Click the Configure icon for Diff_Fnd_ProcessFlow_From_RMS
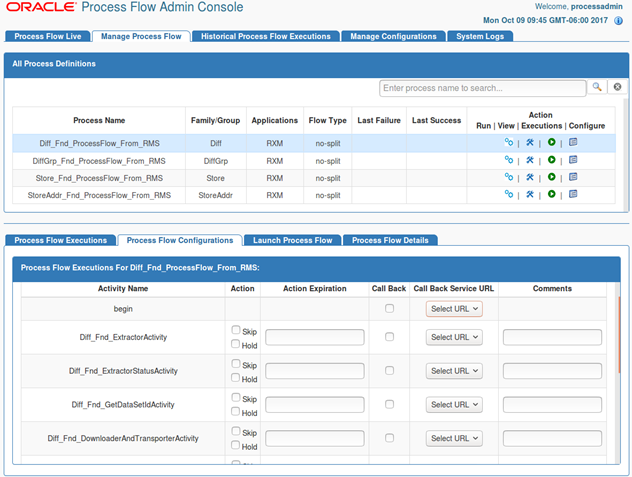632x477 pixels. click(x=573, y=142)
